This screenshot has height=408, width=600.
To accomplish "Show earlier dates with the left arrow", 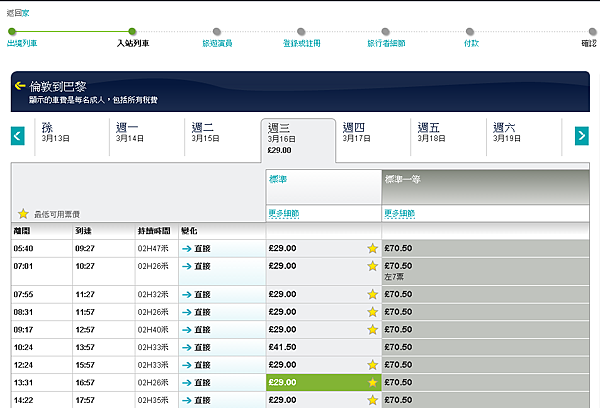I will 18,136.
